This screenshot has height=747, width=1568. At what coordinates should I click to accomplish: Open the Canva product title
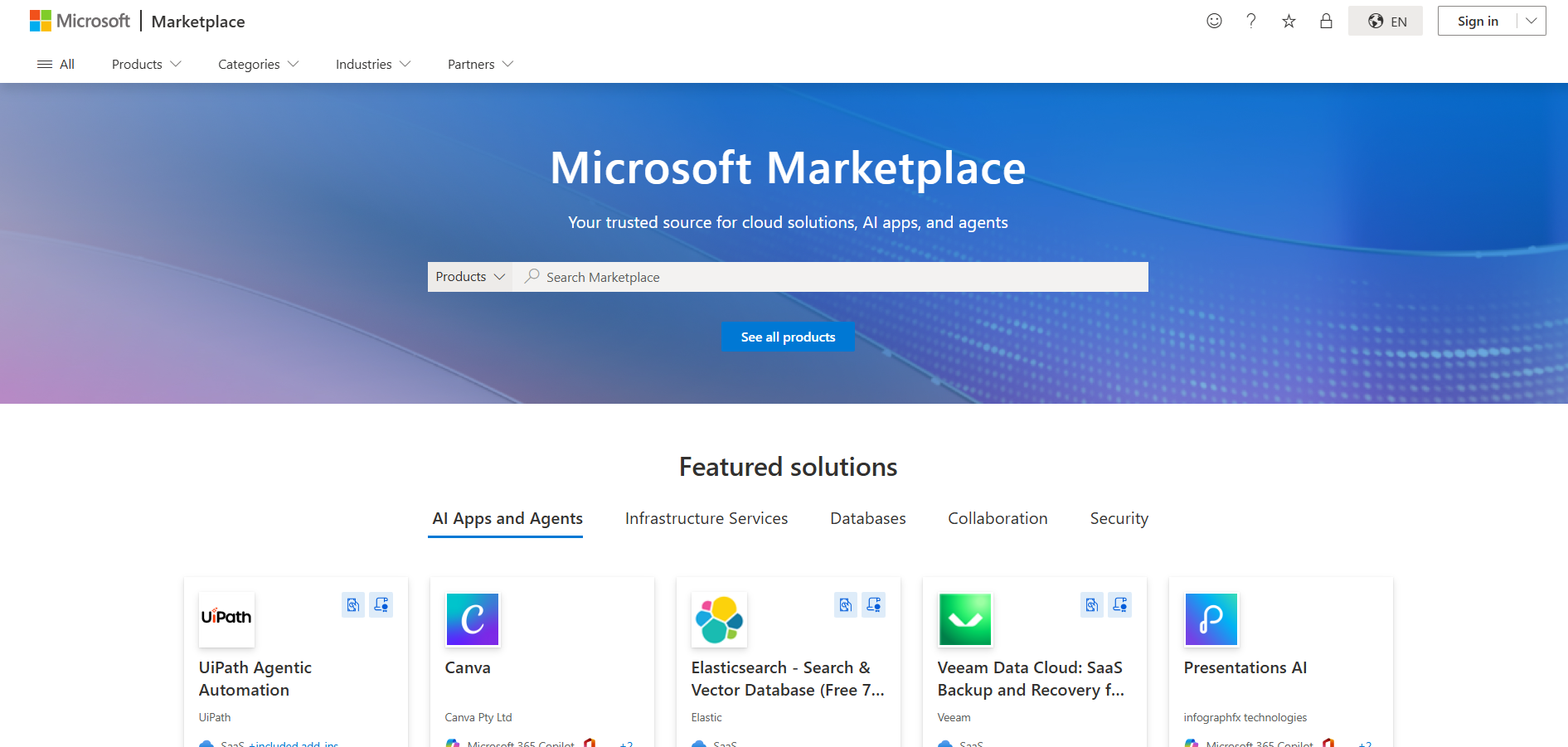tap(468, 667)
